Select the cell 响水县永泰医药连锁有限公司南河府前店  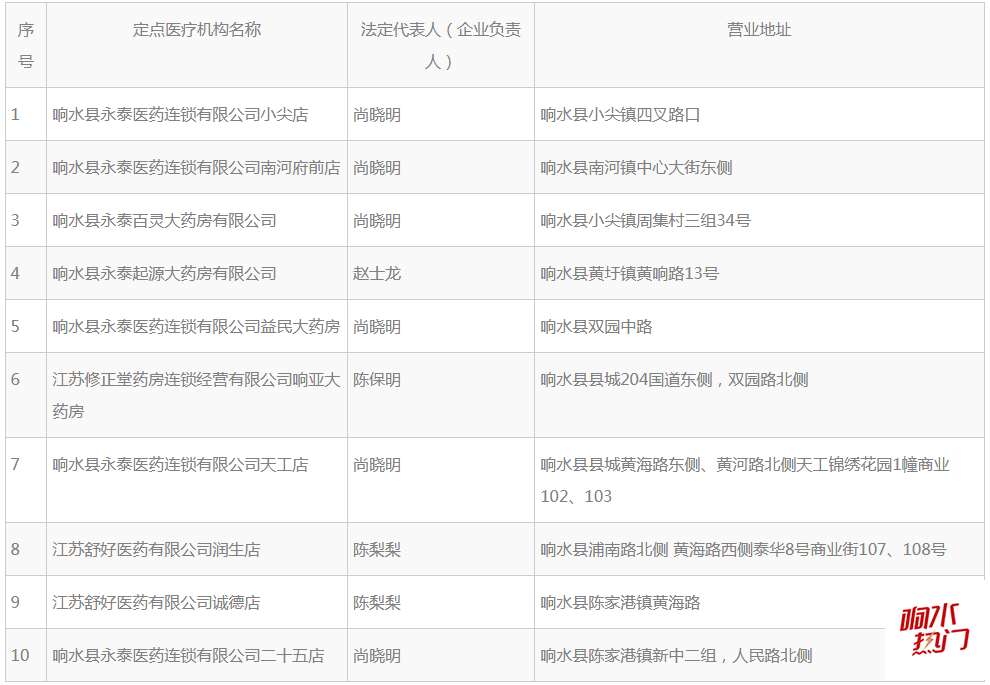click(196, 168)
